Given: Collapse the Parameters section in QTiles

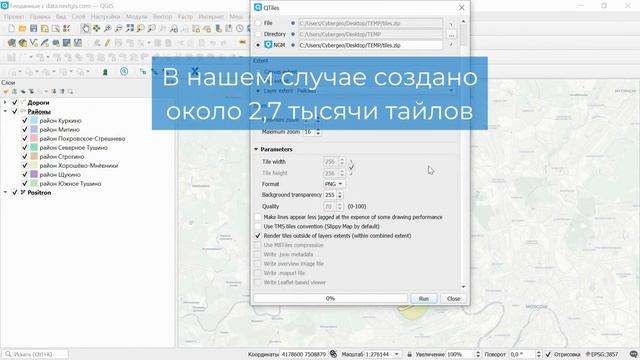Looking at the screenshot, I should (x=256, y=149).
